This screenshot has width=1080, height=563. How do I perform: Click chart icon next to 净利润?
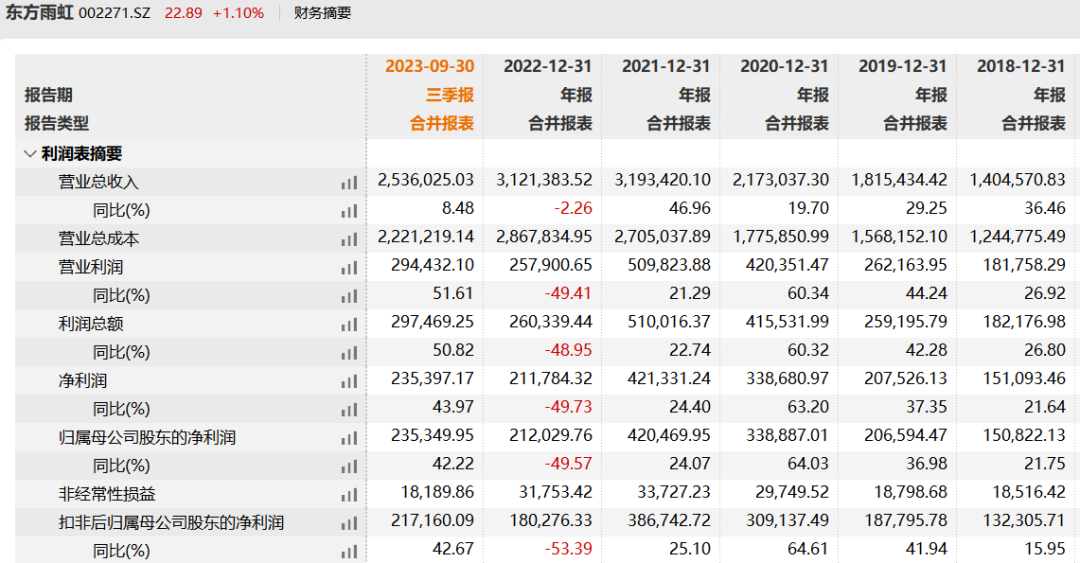(348, 381)
